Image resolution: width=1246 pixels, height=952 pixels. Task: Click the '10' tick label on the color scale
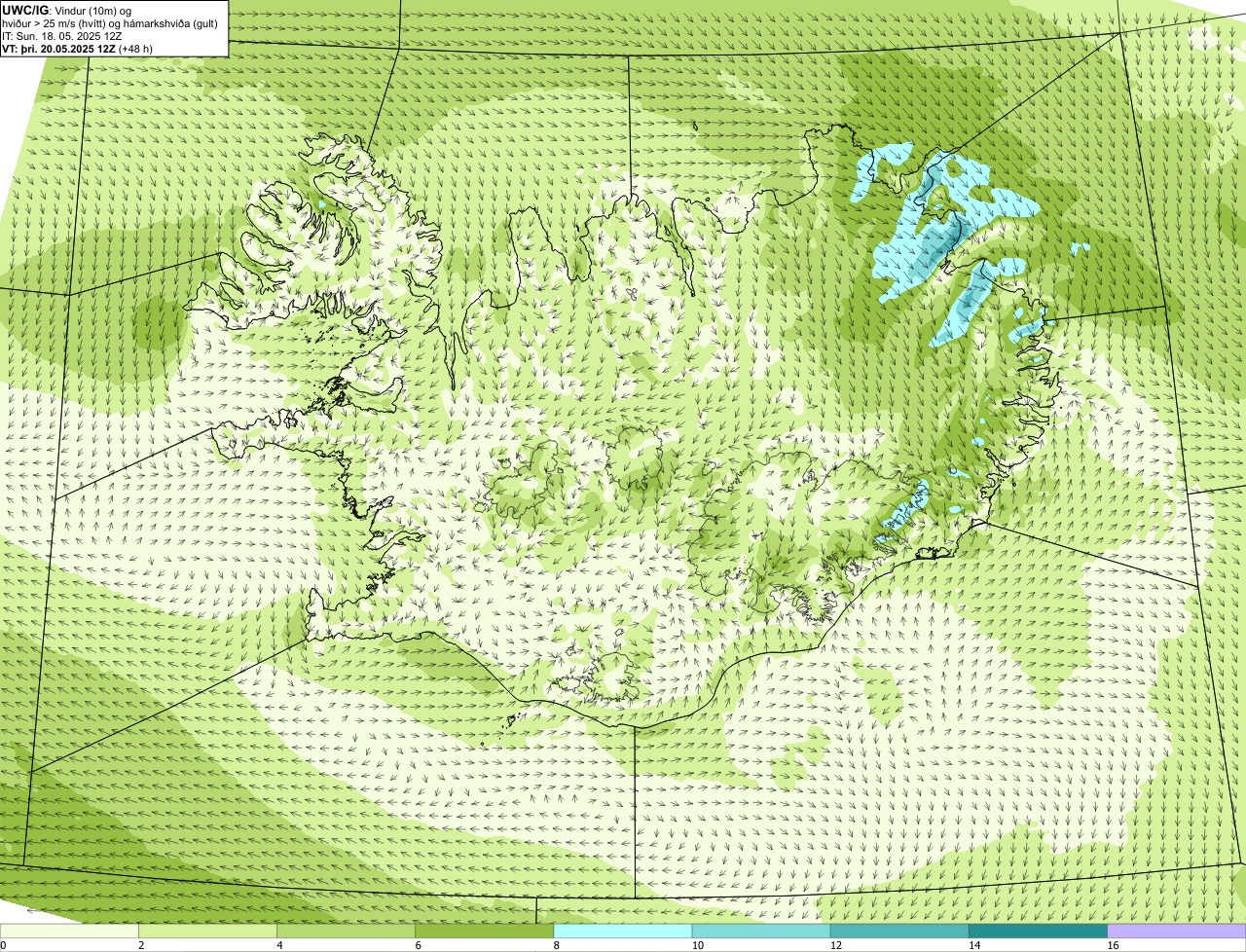pyautogui.click(x=698, y=945)
